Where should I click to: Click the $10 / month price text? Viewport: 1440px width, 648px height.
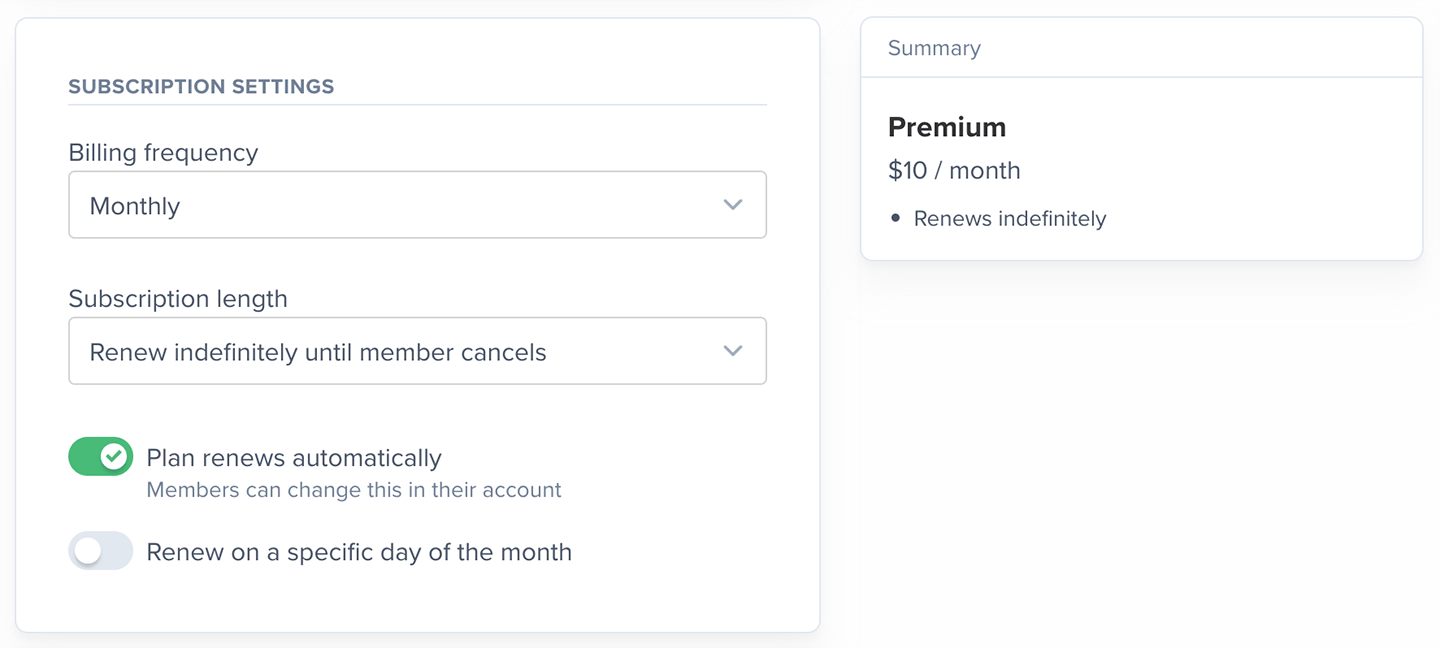[x=953, y=170]
